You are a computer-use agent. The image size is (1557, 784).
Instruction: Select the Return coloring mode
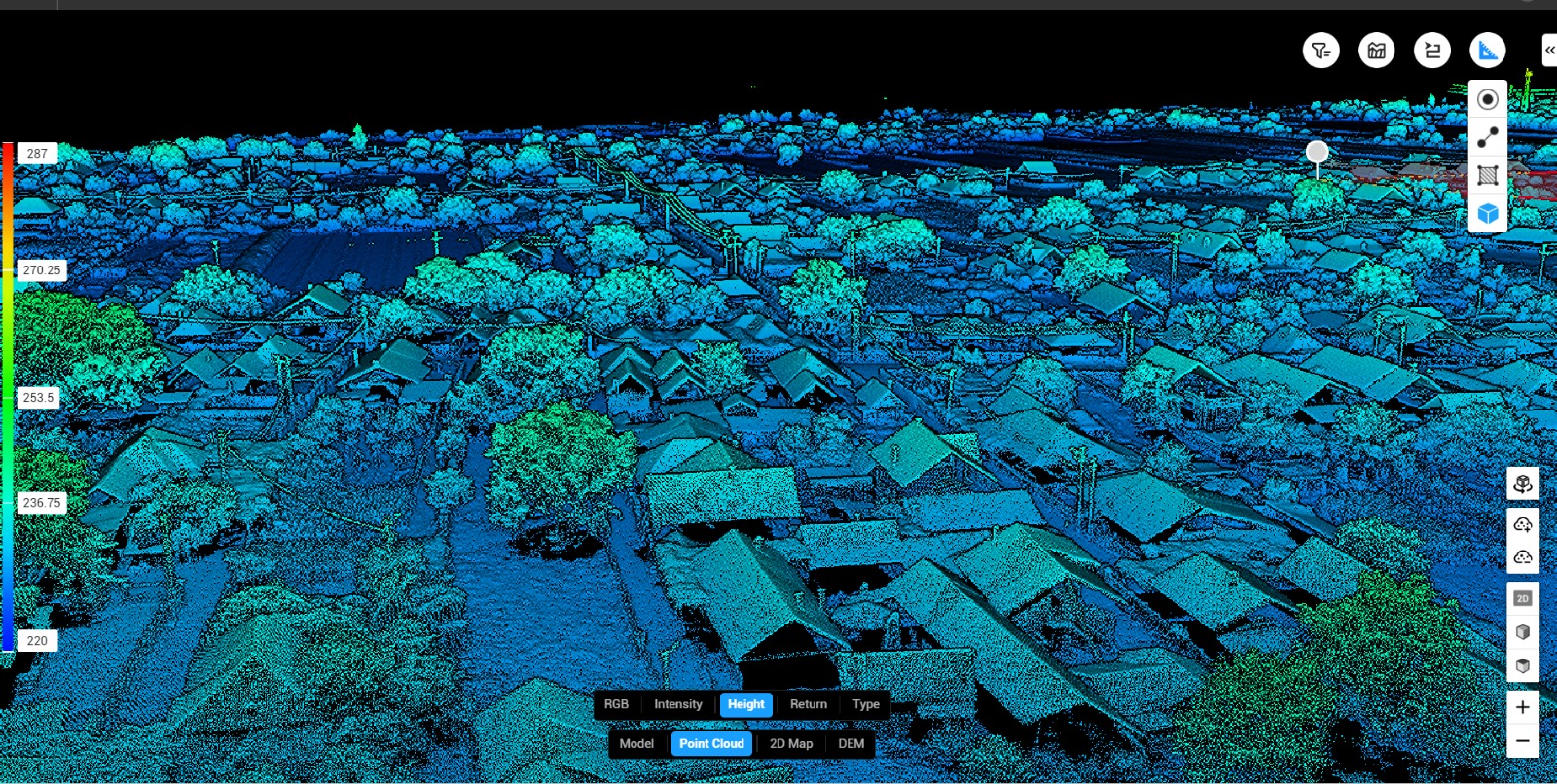click(x=808, y=704)
